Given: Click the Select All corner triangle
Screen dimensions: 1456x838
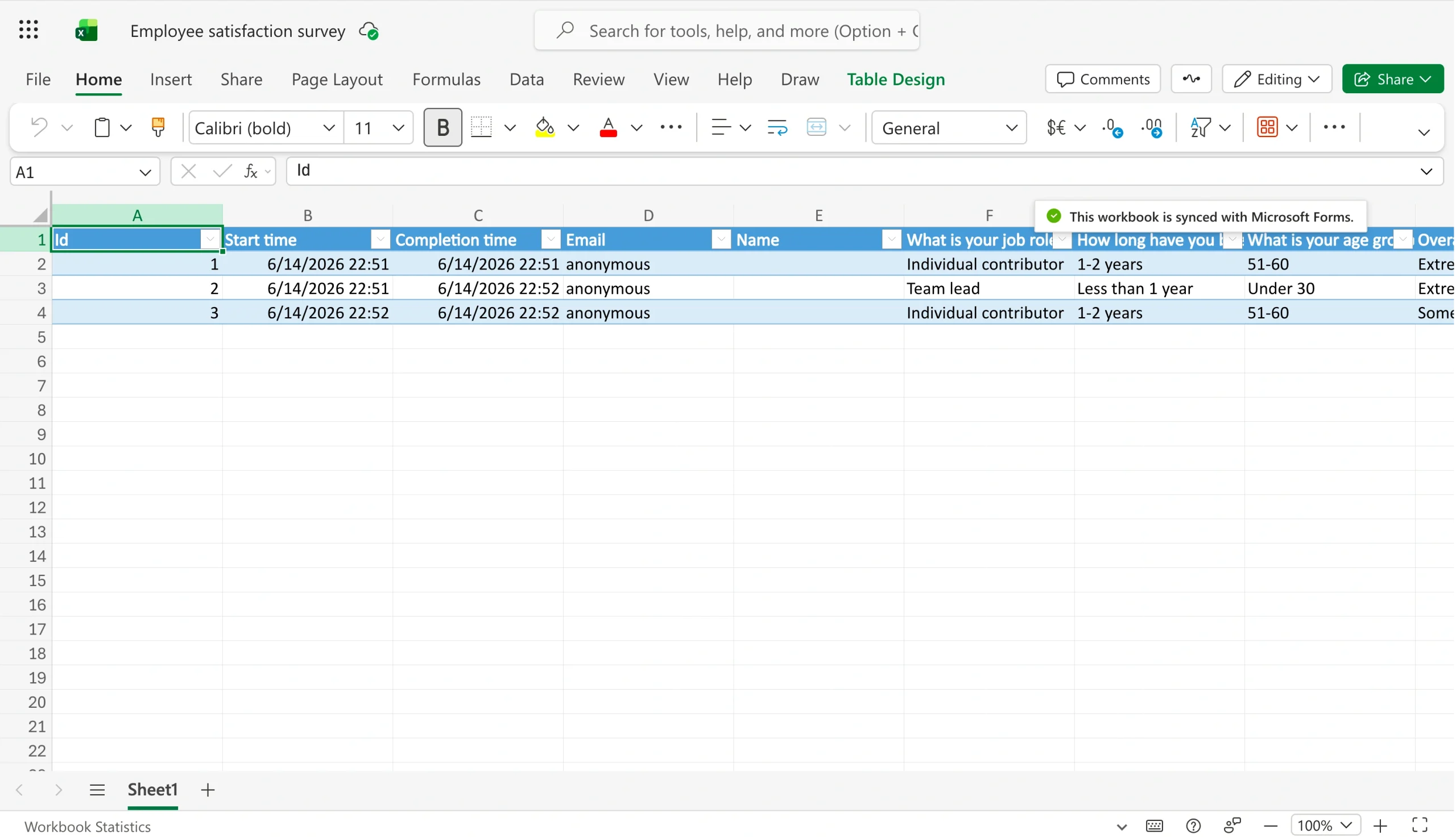Looking at the screenshot, I should 40,215.
